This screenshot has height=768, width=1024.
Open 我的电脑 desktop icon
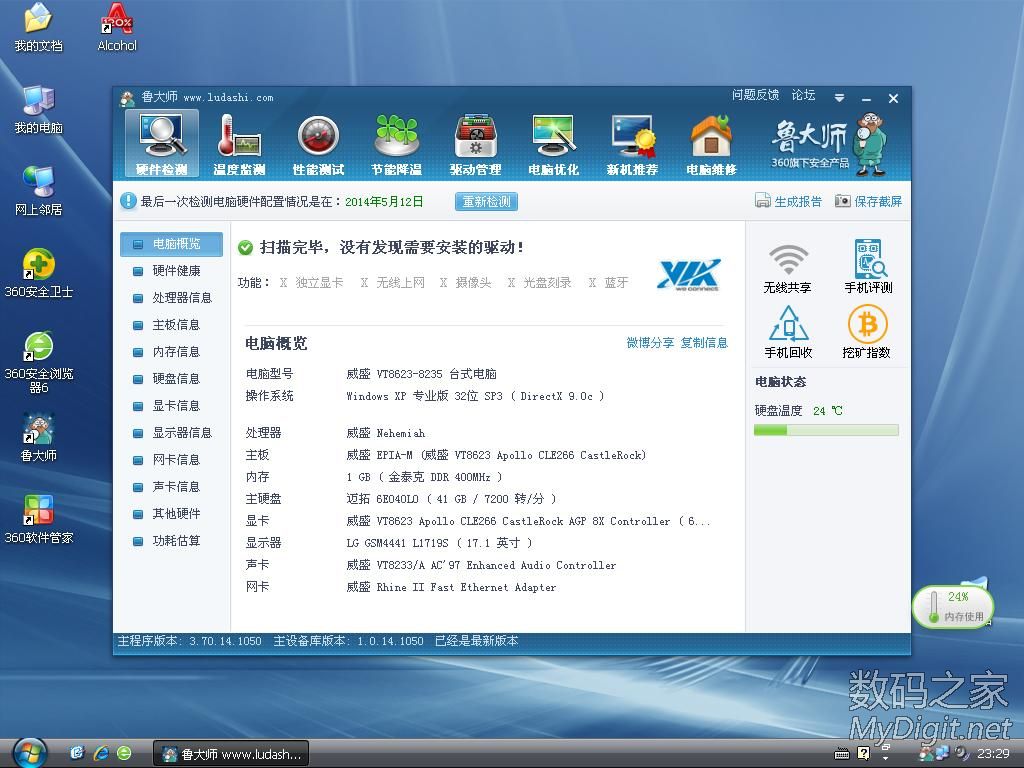(39, 110)
